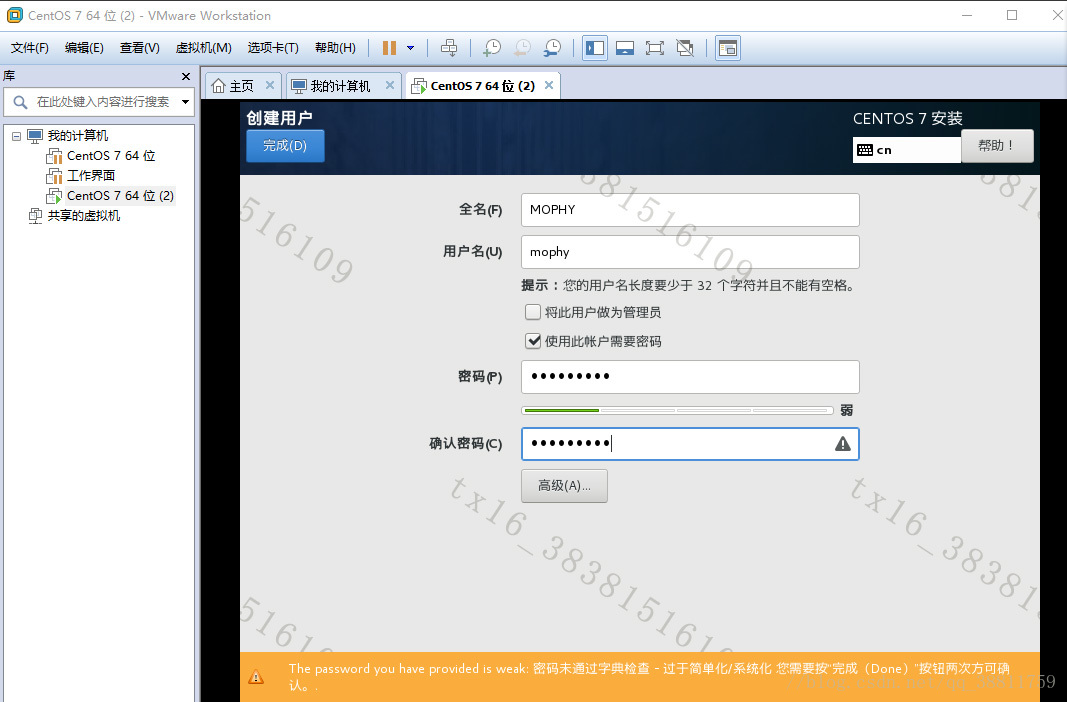Open the 编辑(E) menu

[x=84, y=48]
